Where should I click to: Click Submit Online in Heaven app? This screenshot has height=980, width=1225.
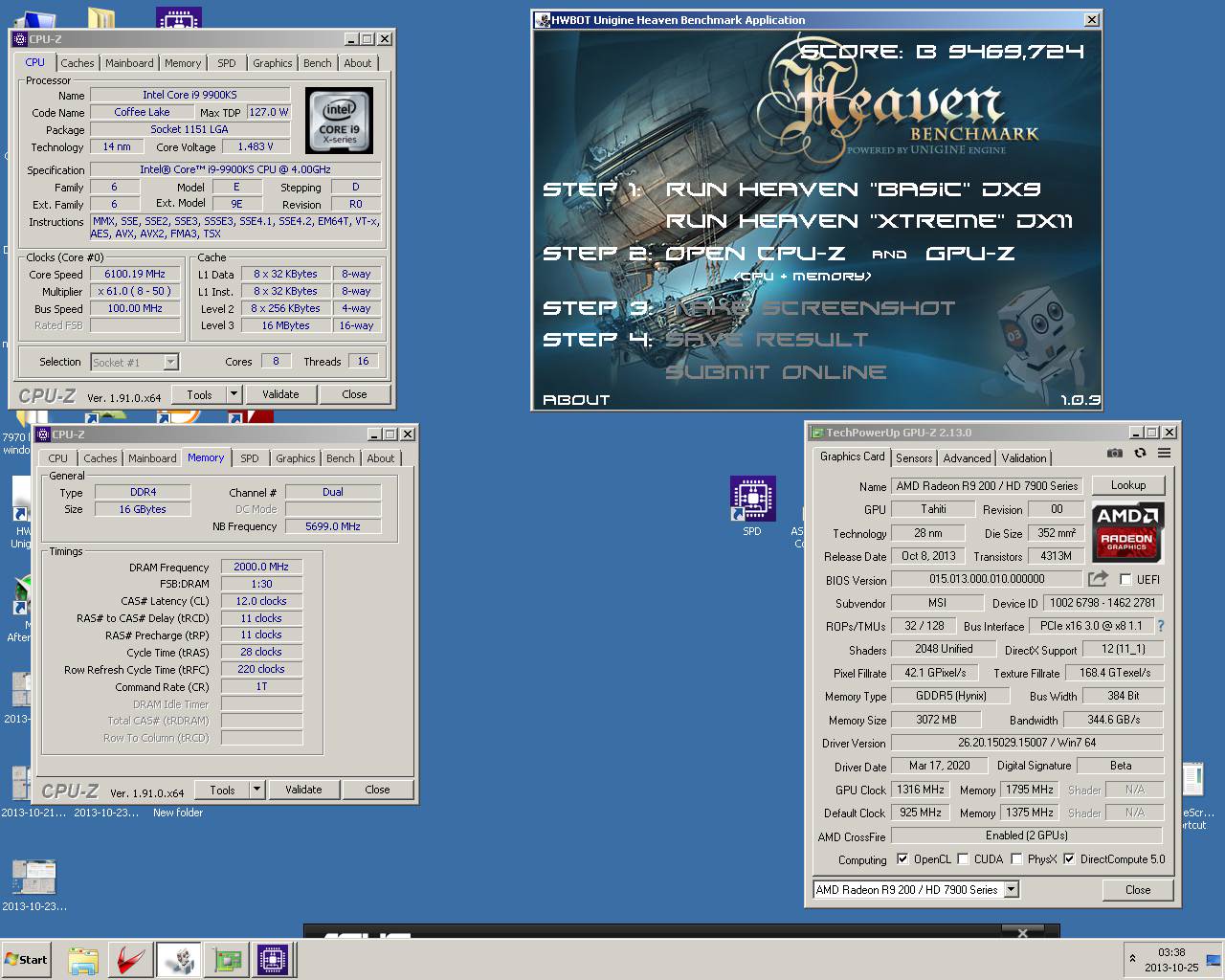coord(776,372)
